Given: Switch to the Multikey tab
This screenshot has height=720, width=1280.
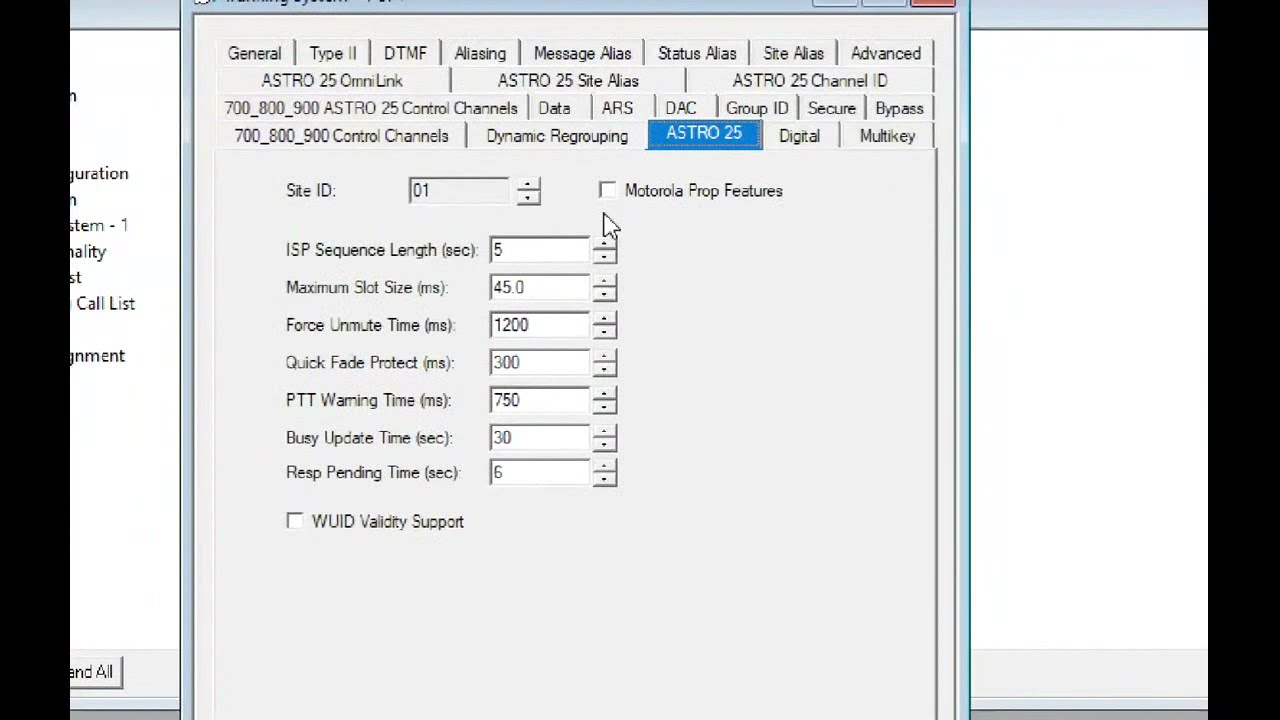Looking at the screenshot, I should point(887,136).
